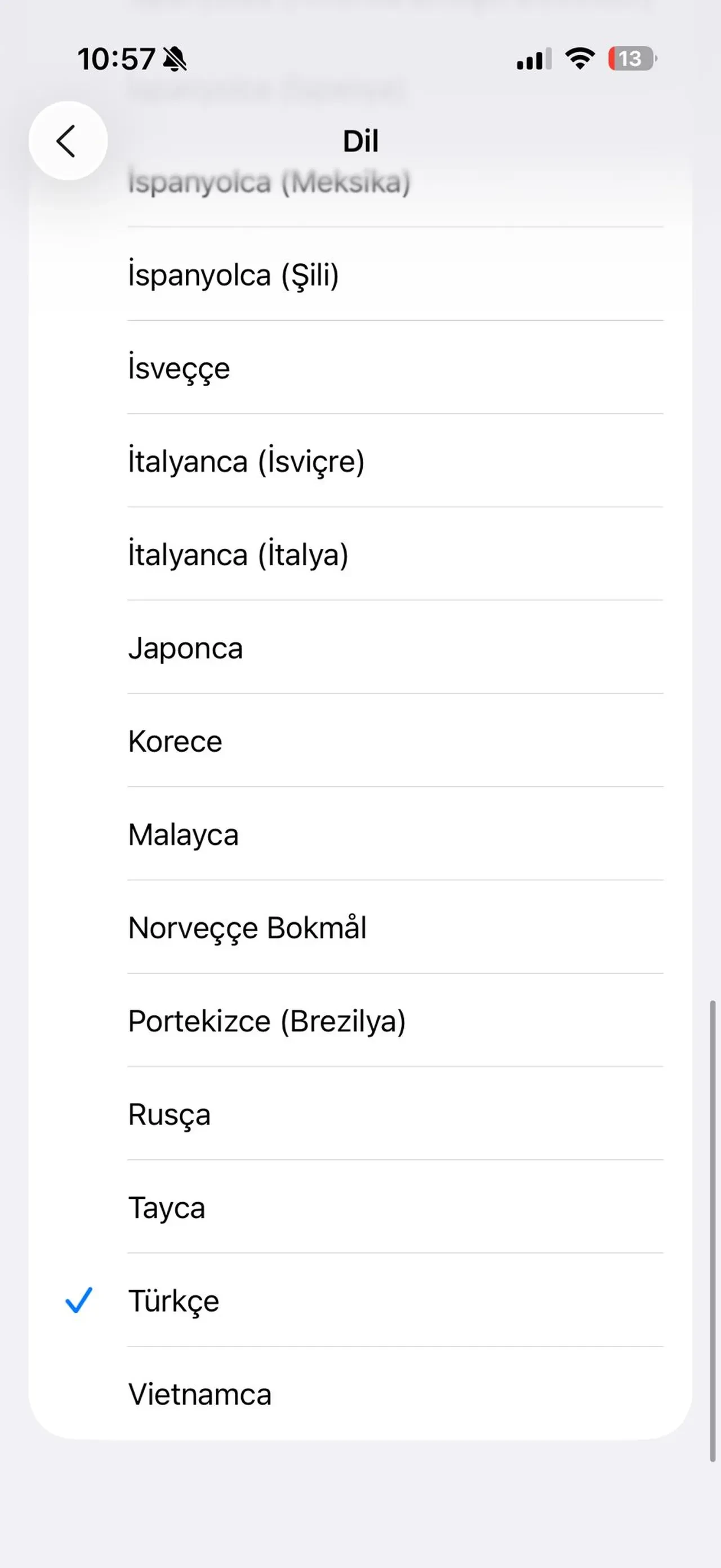
Task: Select Vietnamca at the list bottom
Action: pyautogui.click(x=199, y=1394)
